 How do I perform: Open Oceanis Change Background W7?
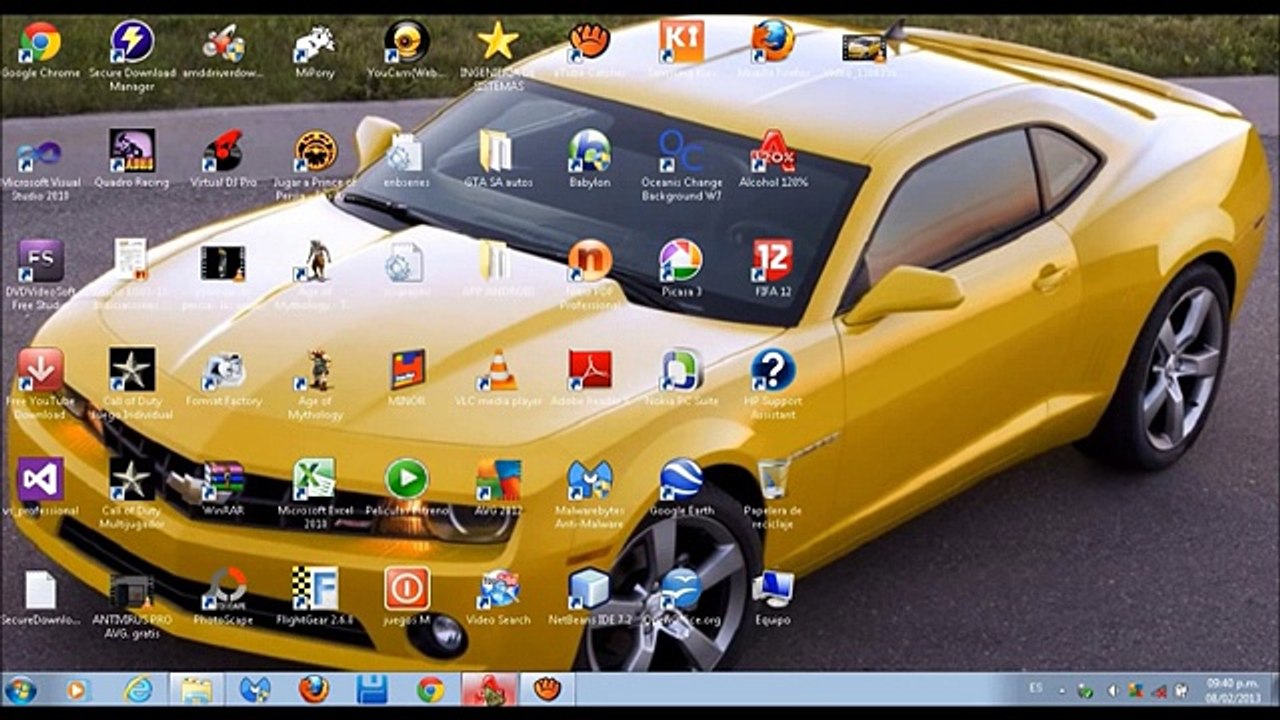(681, 152)
